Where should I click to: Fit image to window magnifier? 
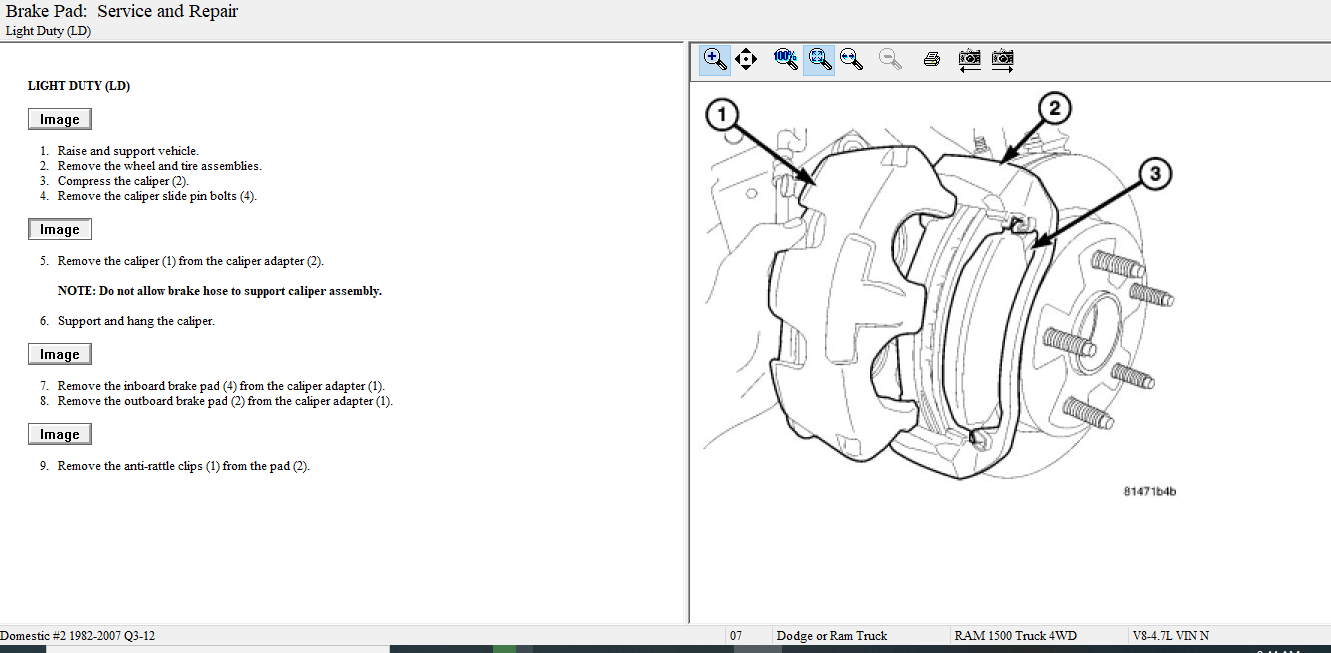point(819,59)
